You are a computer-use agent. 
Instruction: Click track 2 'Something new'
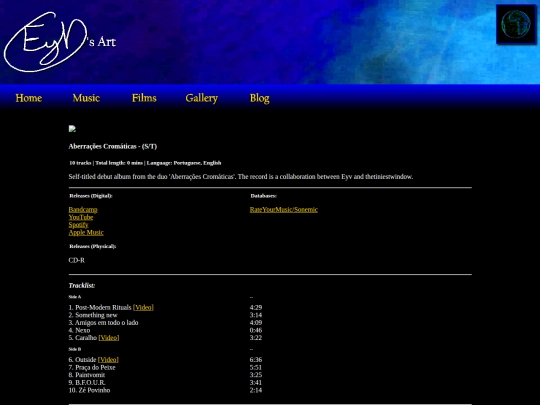click(x=93, y=315)
